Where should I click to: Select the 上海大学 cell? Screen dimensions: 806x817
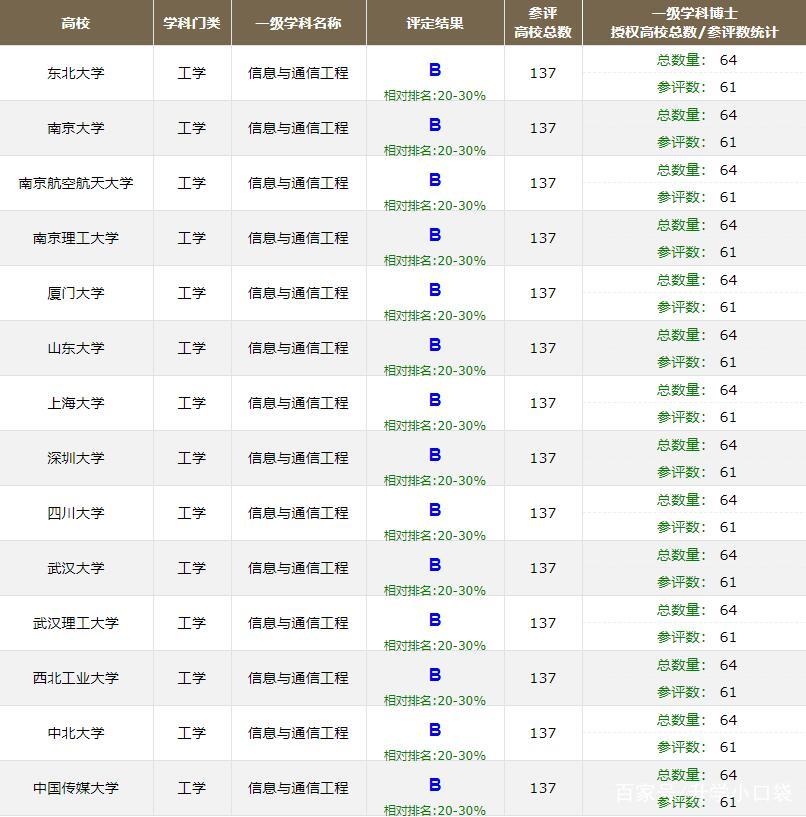(x=76, y=403)
